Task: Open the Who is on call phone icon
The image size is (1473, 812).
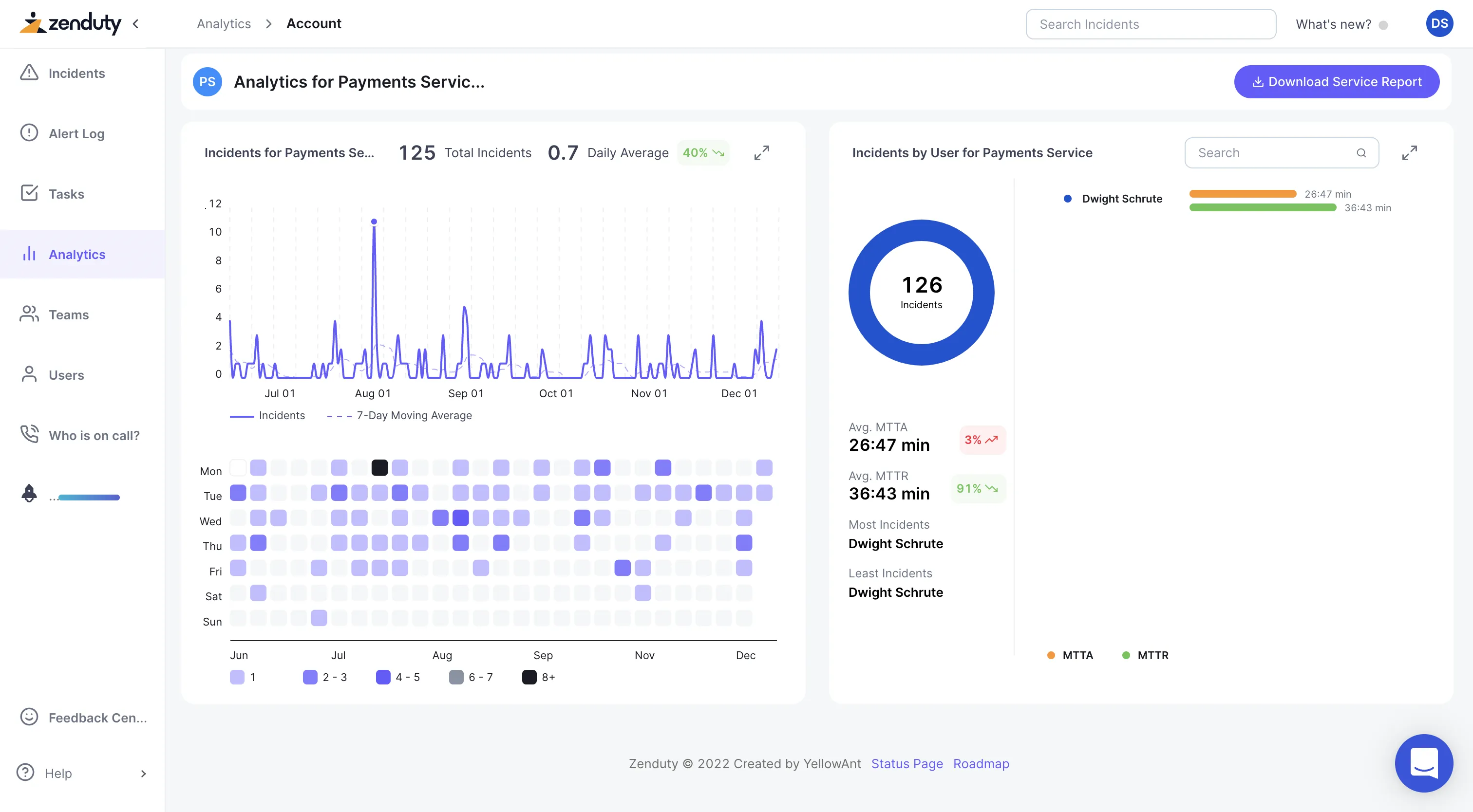Action: 29,434
